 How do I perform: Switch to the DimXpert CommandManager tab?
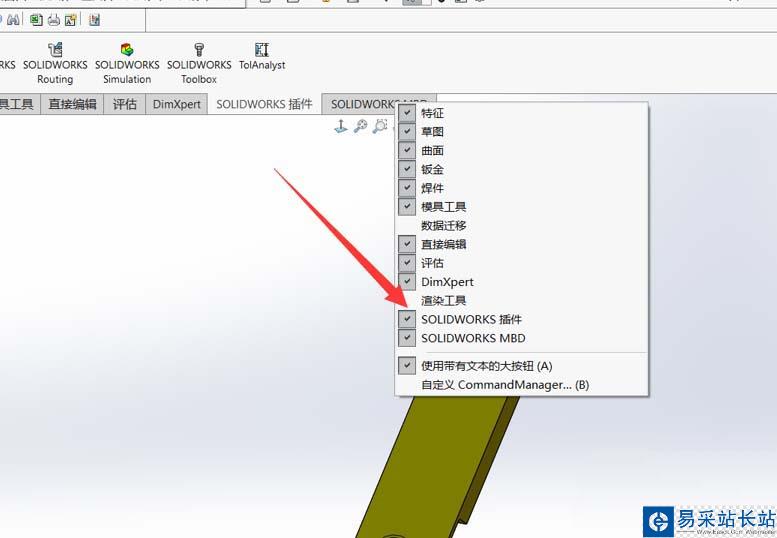click(x=176, y=104)
